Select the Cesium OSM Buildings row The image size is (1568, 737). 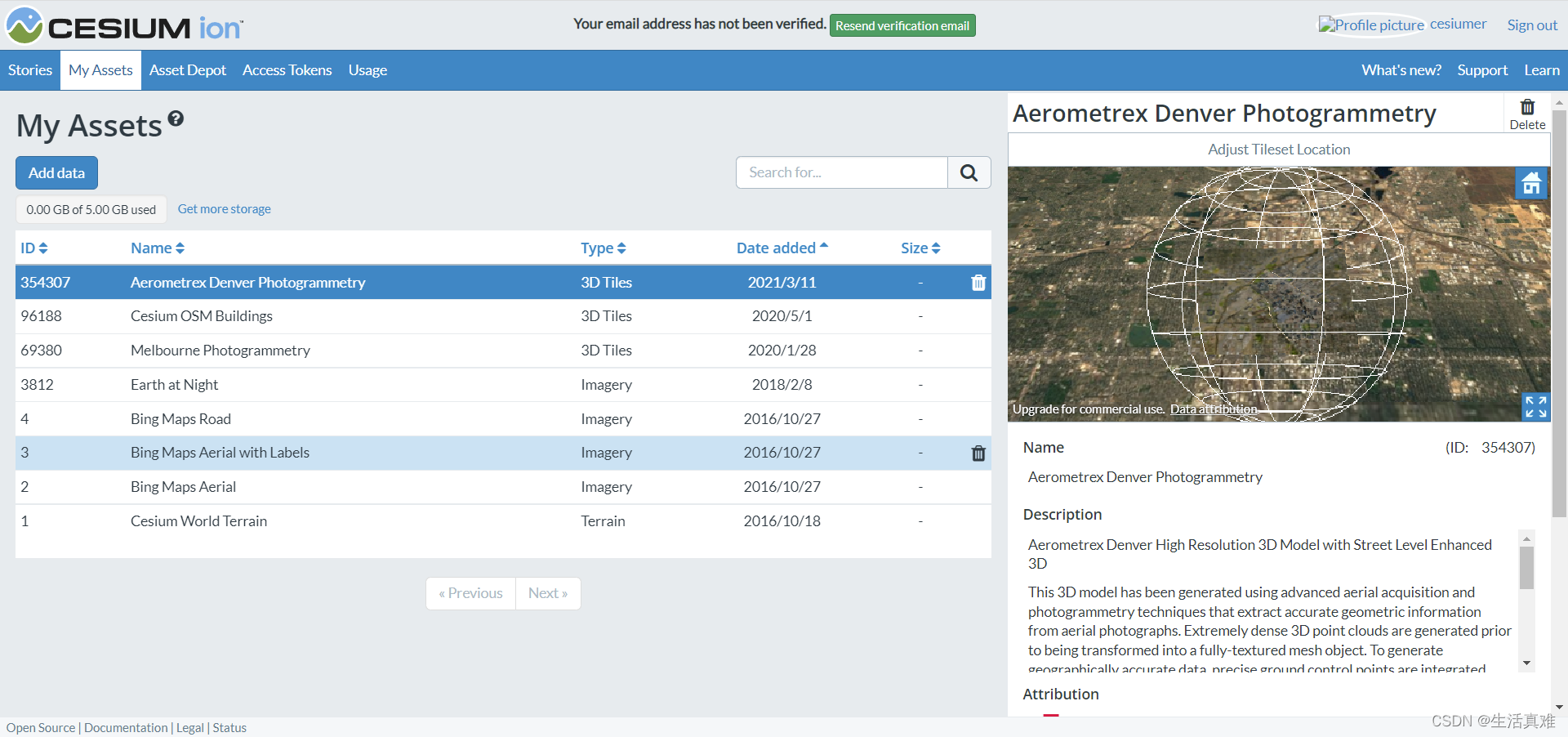click(x=503, y=316)
